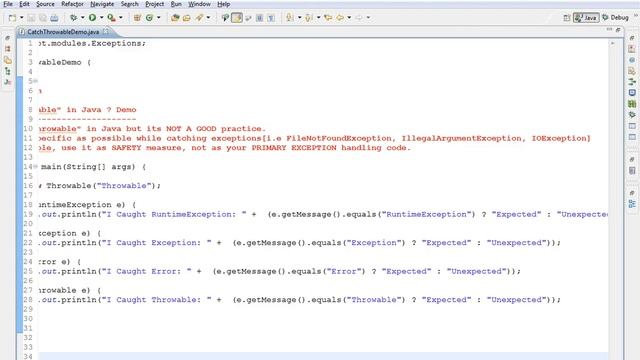Select the CatchThrowableDemo.java editor tab
This screenshot has height=360, width=640.
(63, 31)
